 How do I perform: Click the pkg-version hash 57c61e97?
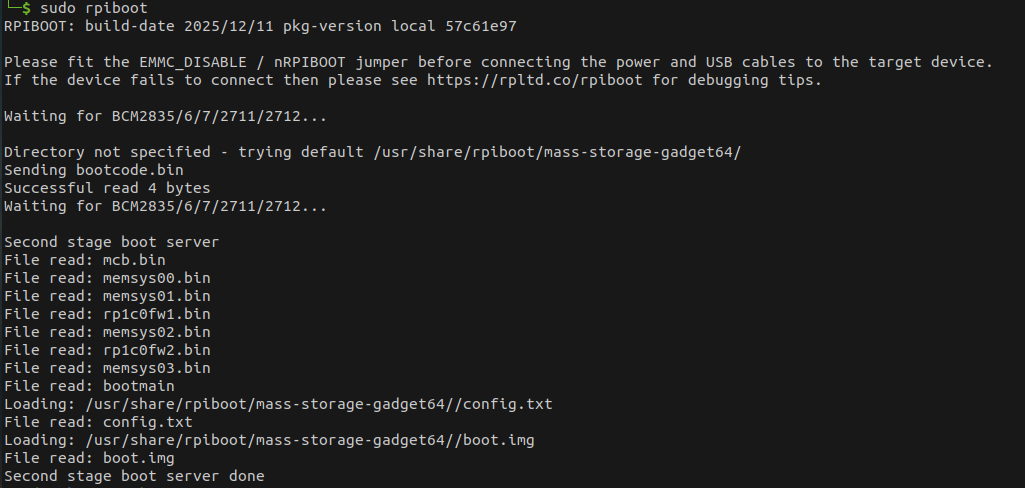(481, 25)
